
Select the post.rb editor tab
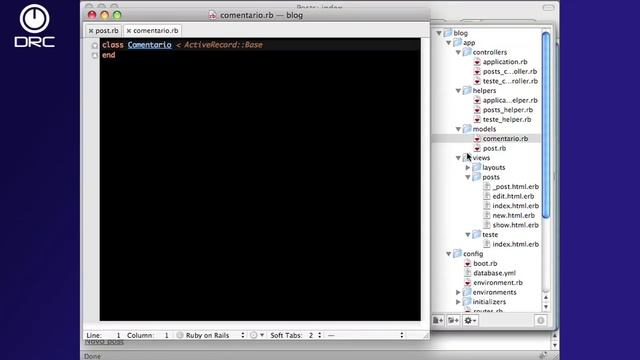point(103,31)
